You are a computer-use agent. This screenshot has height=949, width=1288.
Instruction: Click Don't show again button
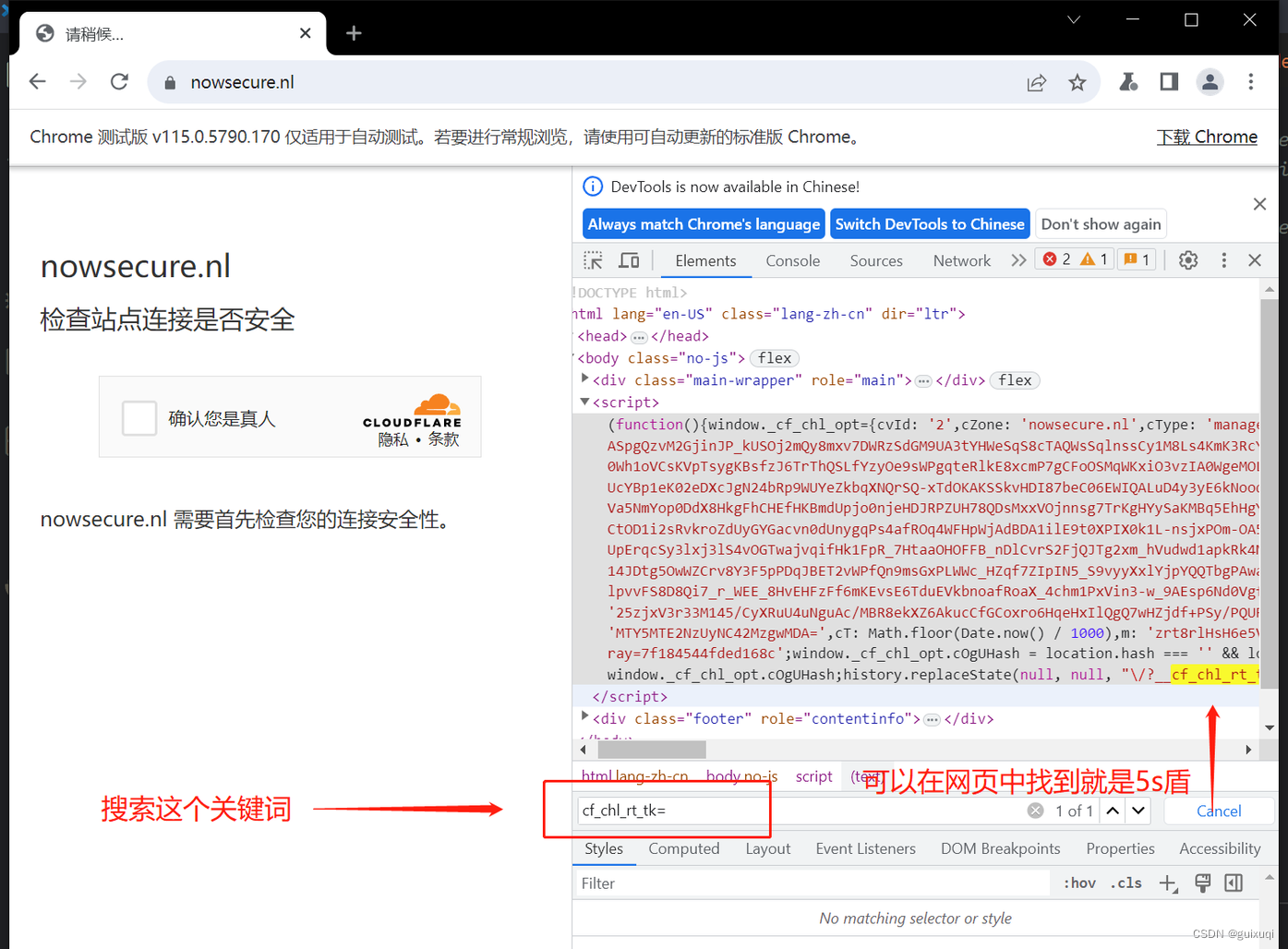[x=1101, y=224]
